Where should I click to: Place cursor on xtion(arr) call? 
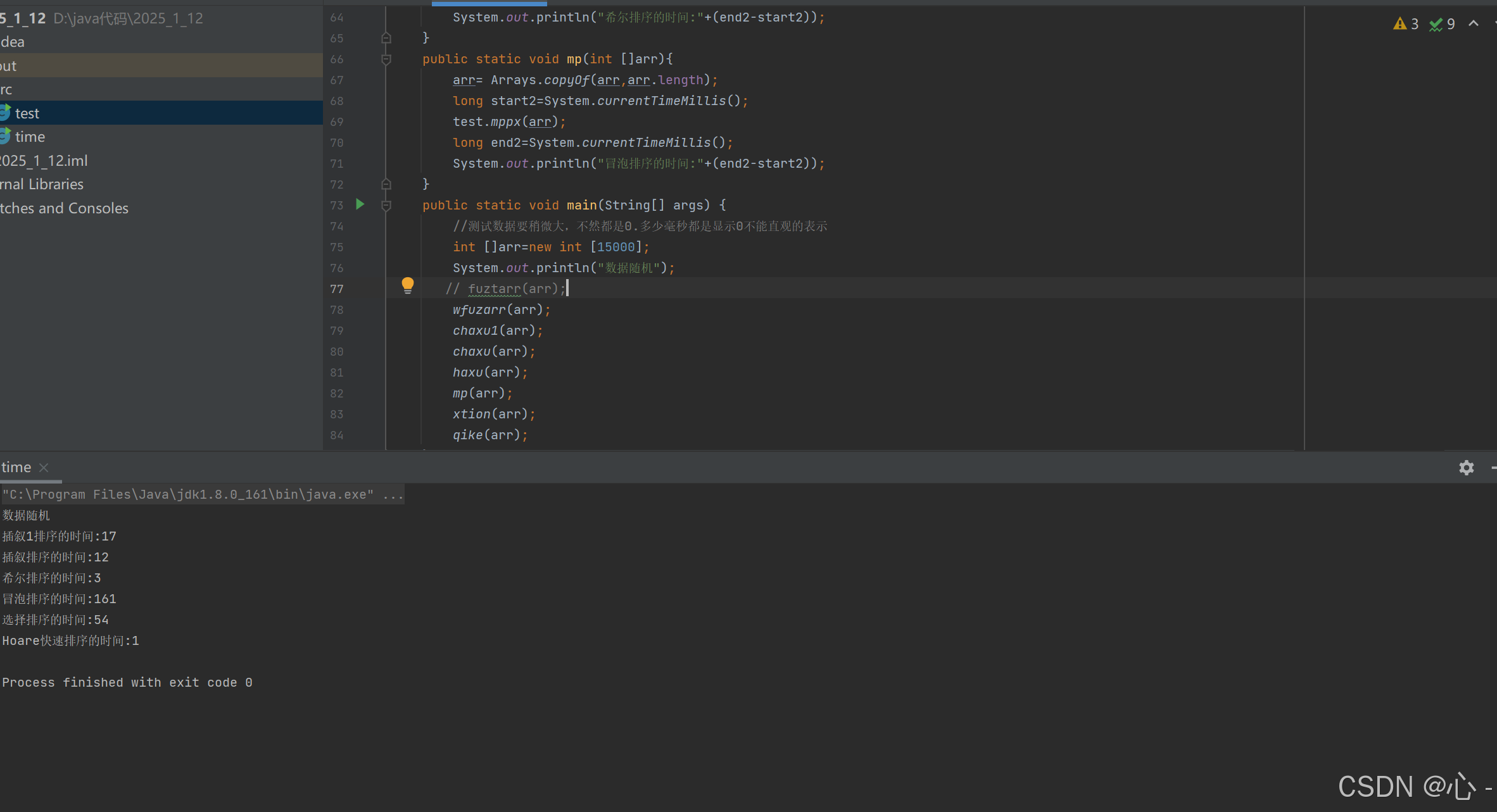[493, 414]
